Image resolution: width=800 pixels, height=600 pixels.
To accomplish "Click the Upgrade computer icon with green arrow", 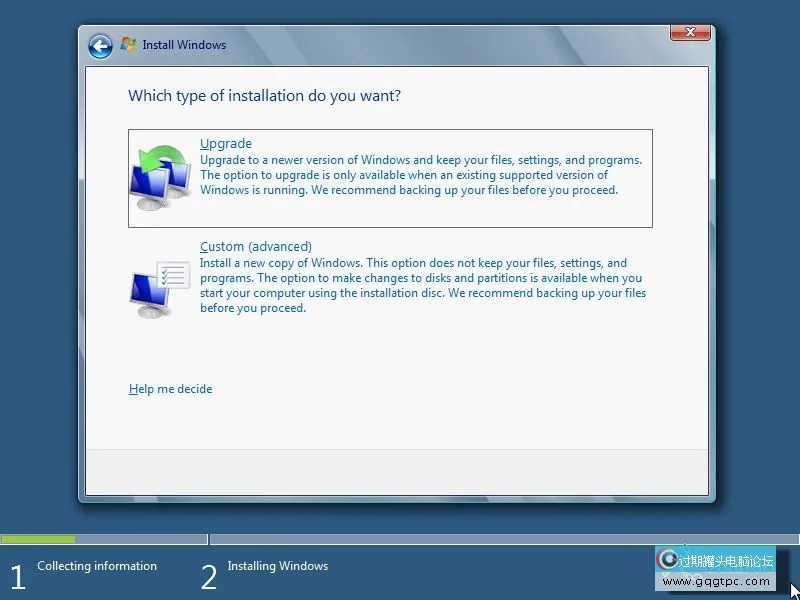I will (160, 177).
